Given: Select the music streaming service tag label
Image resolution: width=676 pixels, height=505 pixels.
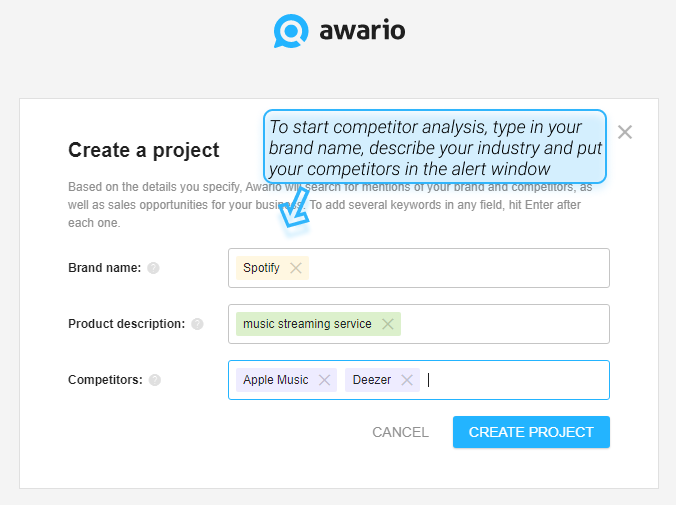Looking at the screenshot, I should pyautogui.click(x=307, y=324).
